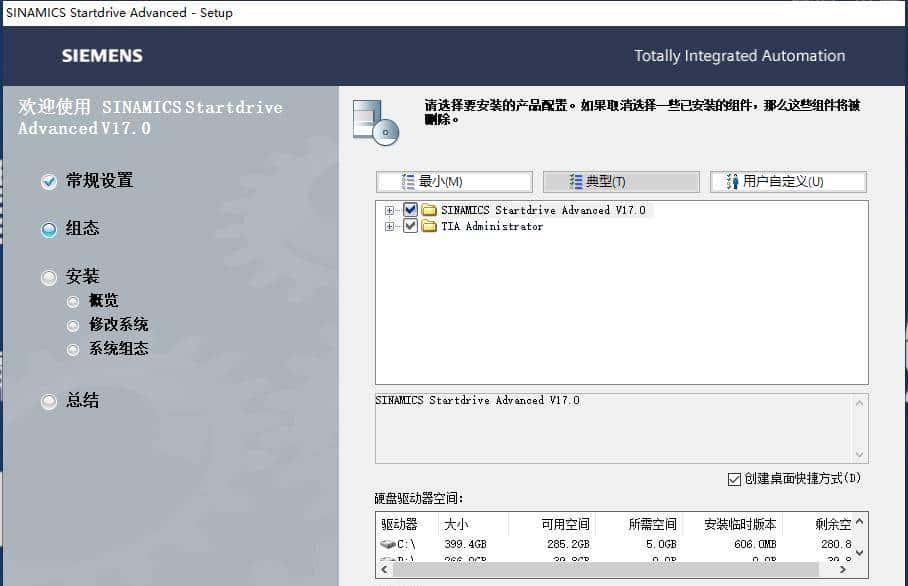This screenshot has width=908, height=586.
Task: Expand the SINAMICS Startdrive Advanced V17.0 node
Action: [x=390, y=210]
